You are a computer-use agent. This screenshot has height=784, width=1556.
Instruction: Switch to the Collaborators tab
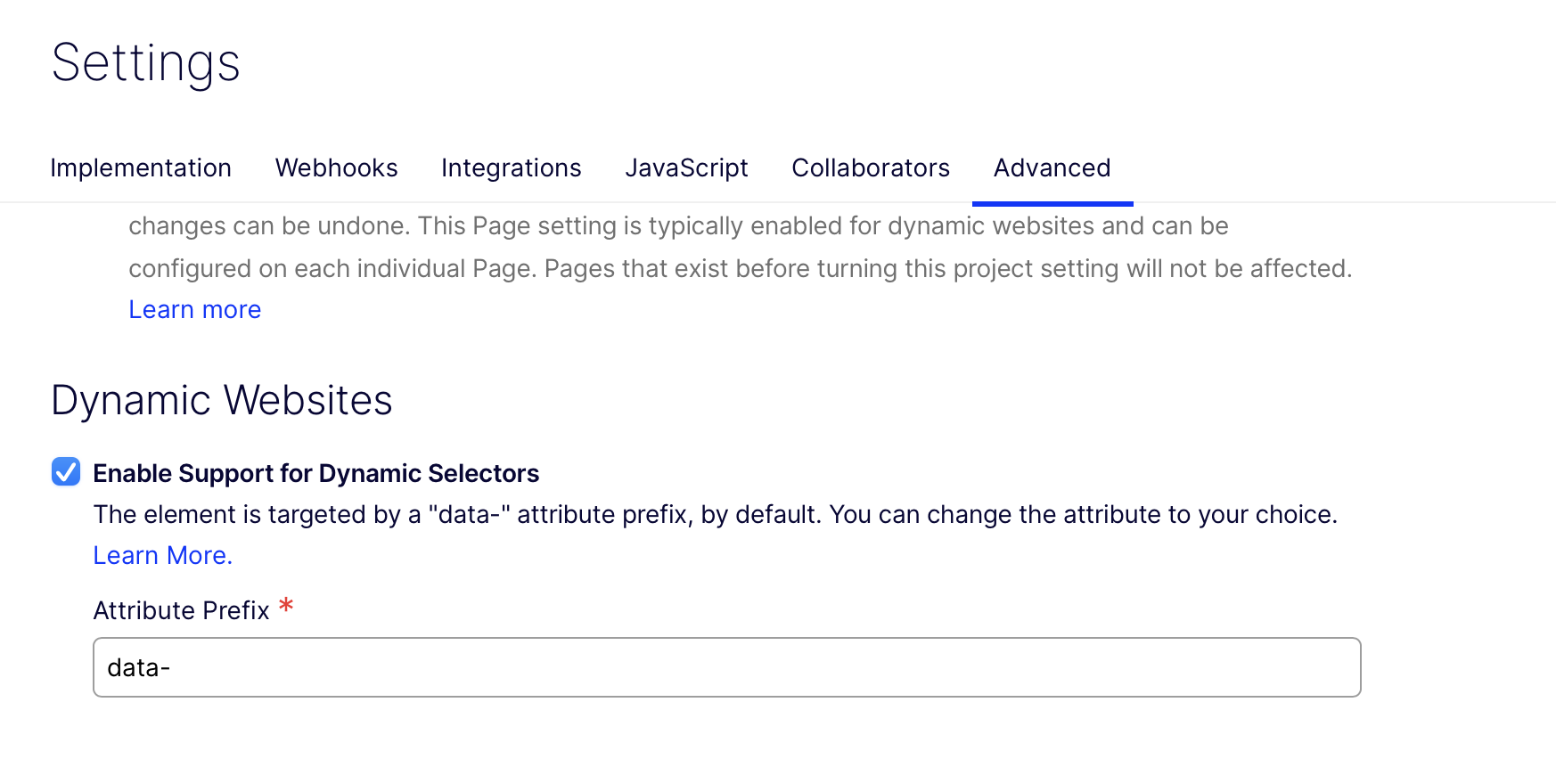click(870, 168)
